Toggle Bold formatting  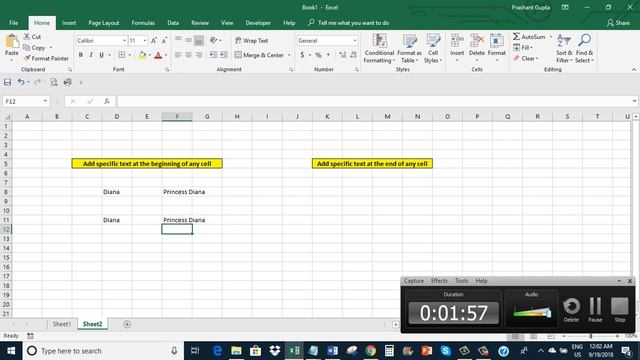[81, 55]
